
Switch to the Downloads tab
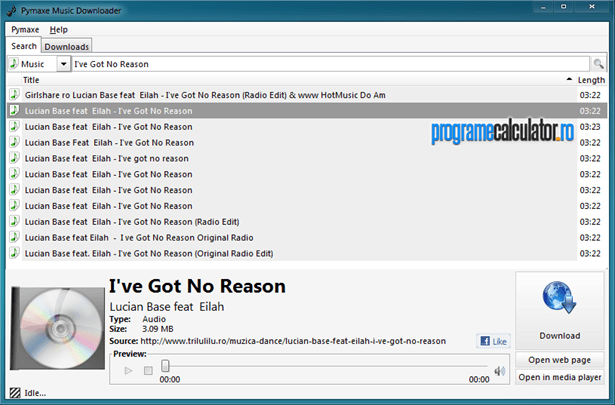coord(67,47)
